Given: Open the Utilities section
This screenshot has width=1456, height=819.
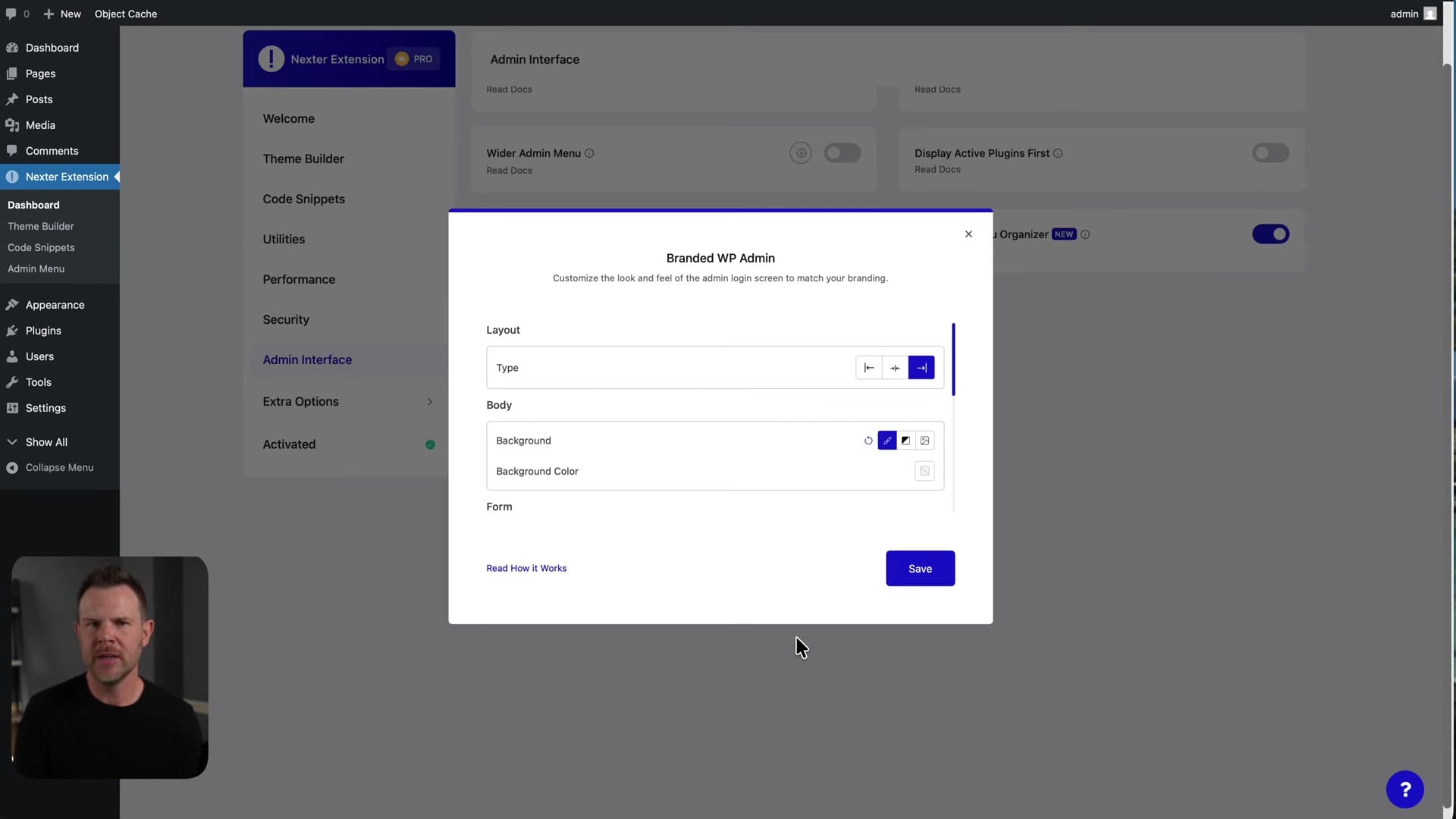Looking at the screenshot, I should (284, 239).
